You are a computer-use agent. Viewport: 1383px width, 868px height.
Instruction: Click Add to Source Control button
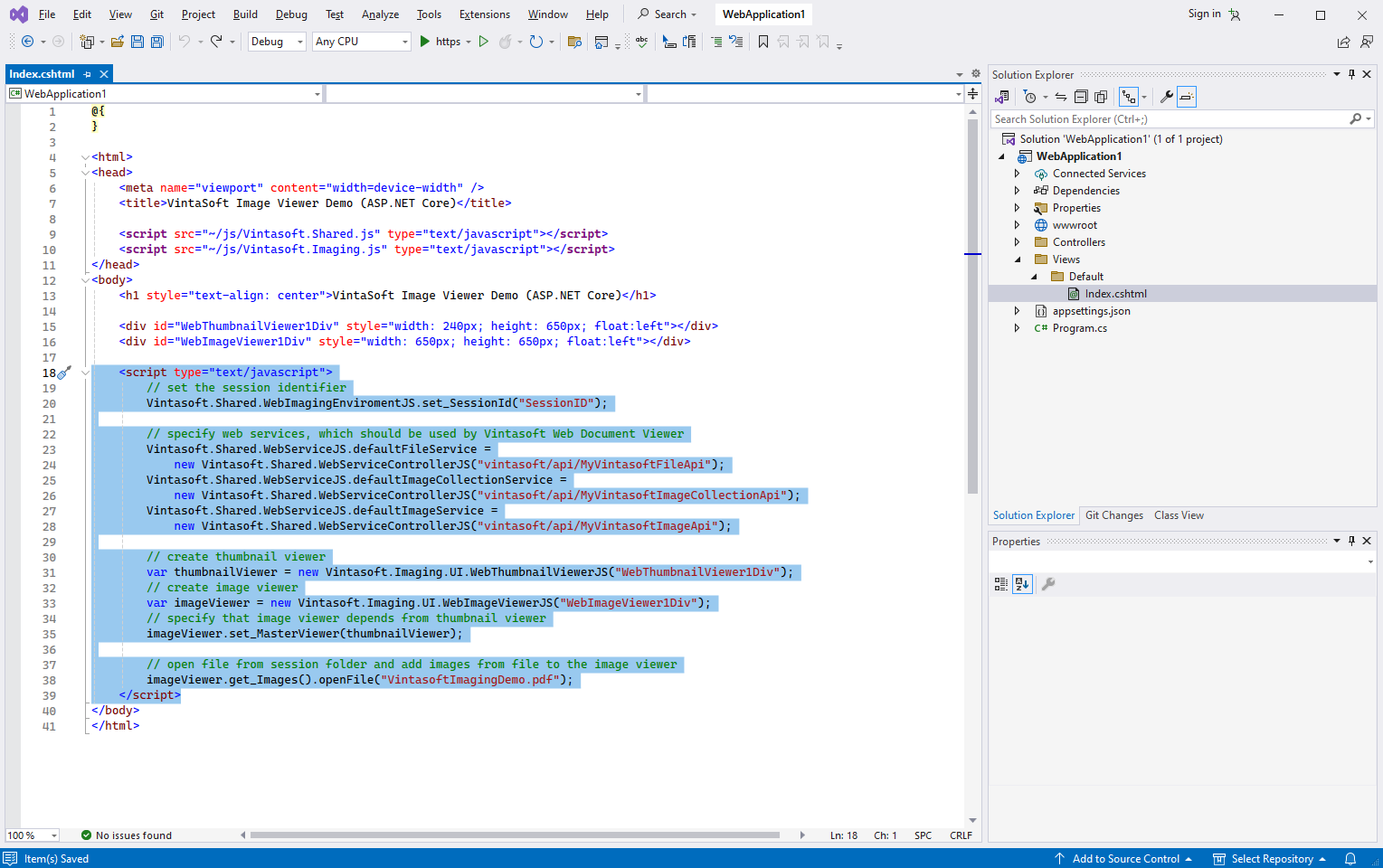[1125, 859]
